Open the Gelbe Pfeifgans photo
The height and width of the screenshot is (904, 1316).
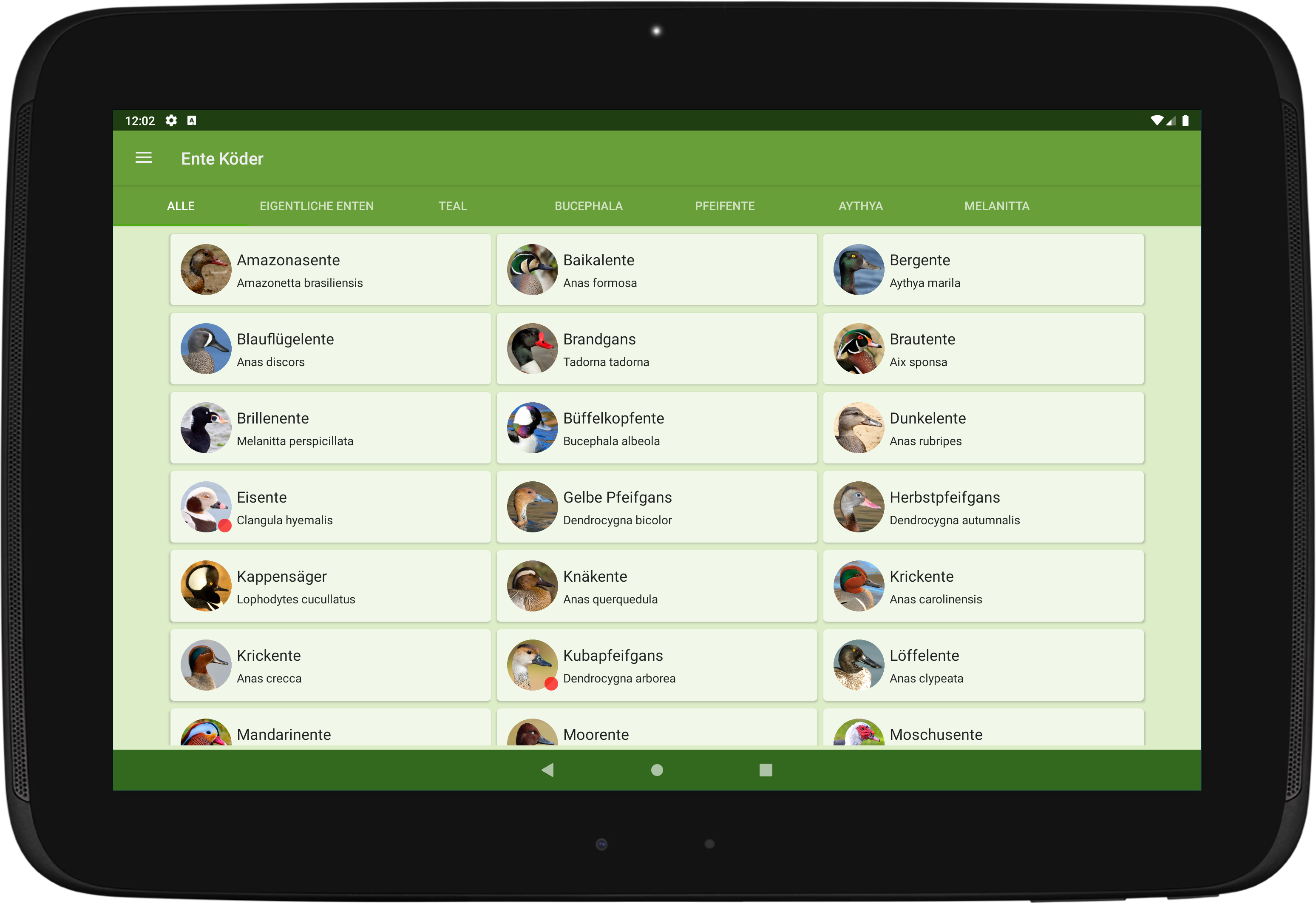[532, 507]
